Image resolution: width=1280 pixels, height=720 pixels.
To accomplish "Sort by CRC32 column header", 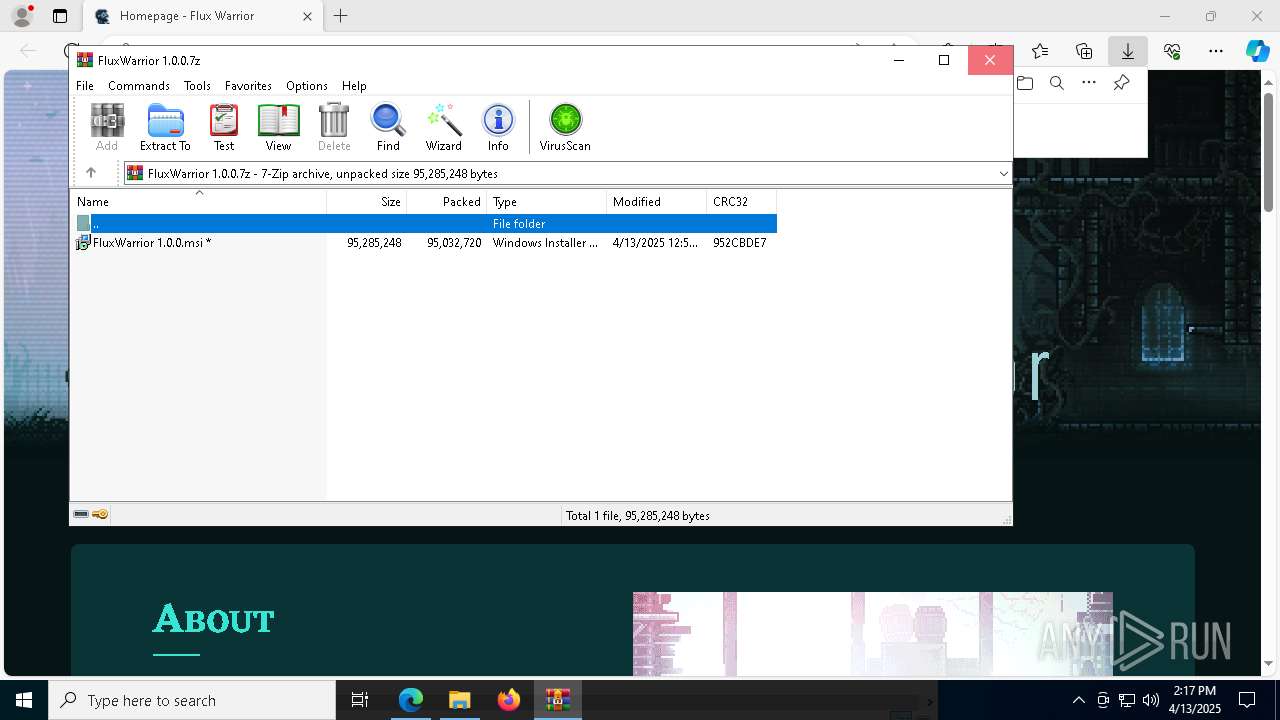I will click(742, 202).
